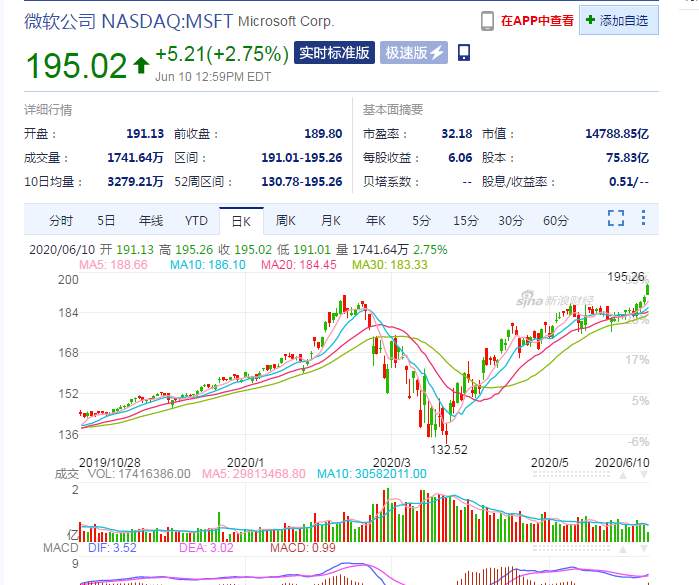The image size is (699, 585).
Task: Click the MA5: 188.66 indicator label
Action: pyautogui.click(x=113, y=265)
